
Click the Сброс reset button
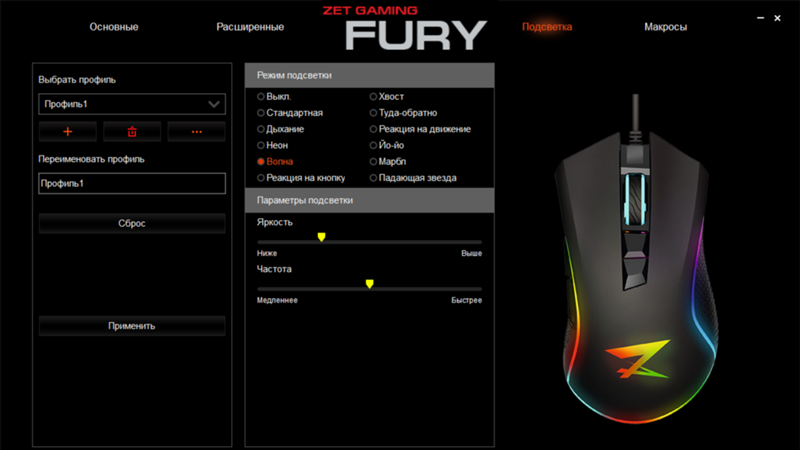[x=132, y=223]
